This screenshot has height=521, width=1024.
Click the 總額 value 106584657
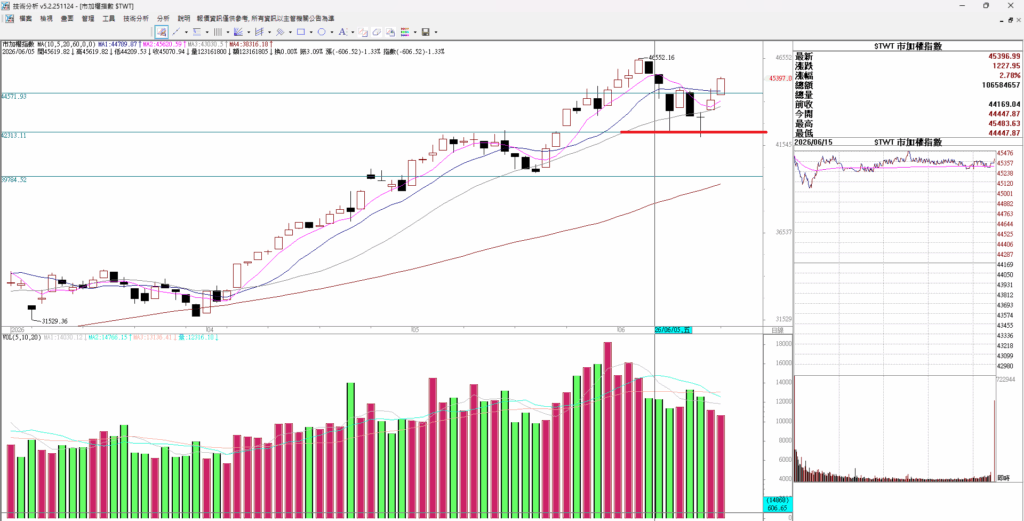[x=1001, y=85]
